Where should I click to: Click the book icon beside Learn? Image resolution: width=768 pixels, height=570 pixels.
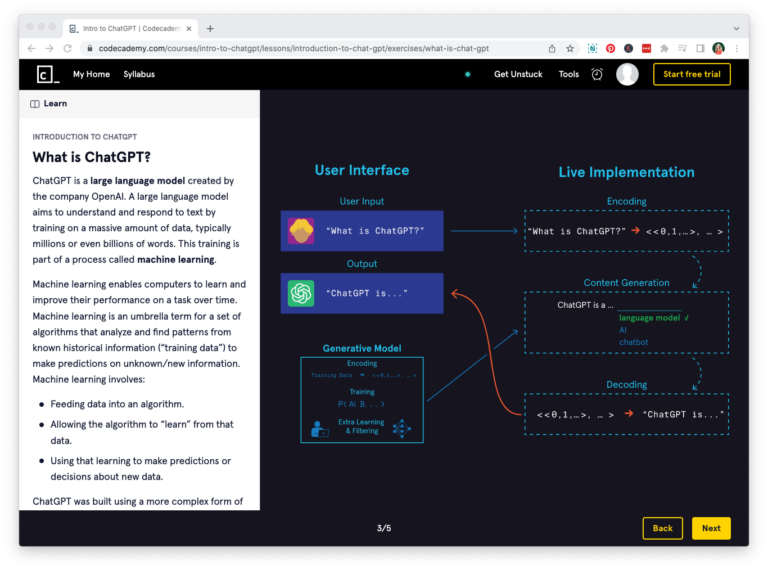[x=35, y=103]
